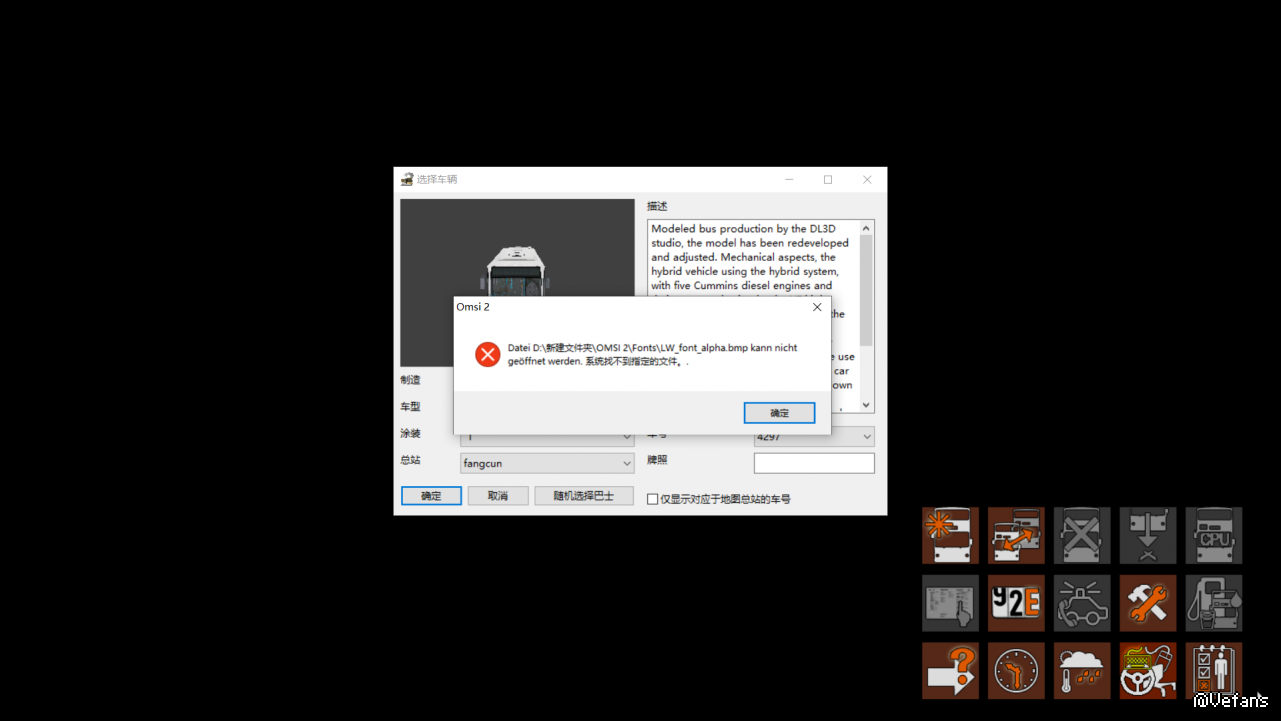The height and width of the screenshot is (721, 1281).
Task: Click the checklist with person icon
Action: [x=1214, y=670]
